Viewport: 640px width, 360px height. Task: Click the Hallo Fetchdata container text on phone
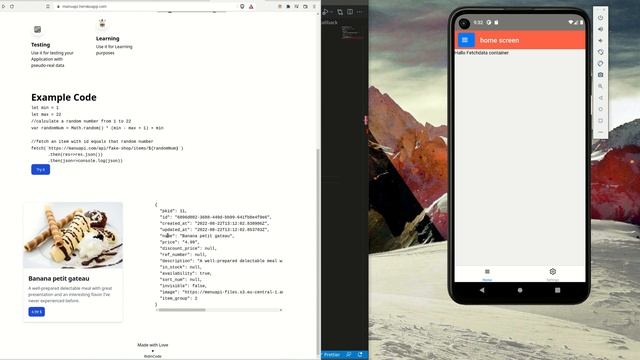click(482, 53)
